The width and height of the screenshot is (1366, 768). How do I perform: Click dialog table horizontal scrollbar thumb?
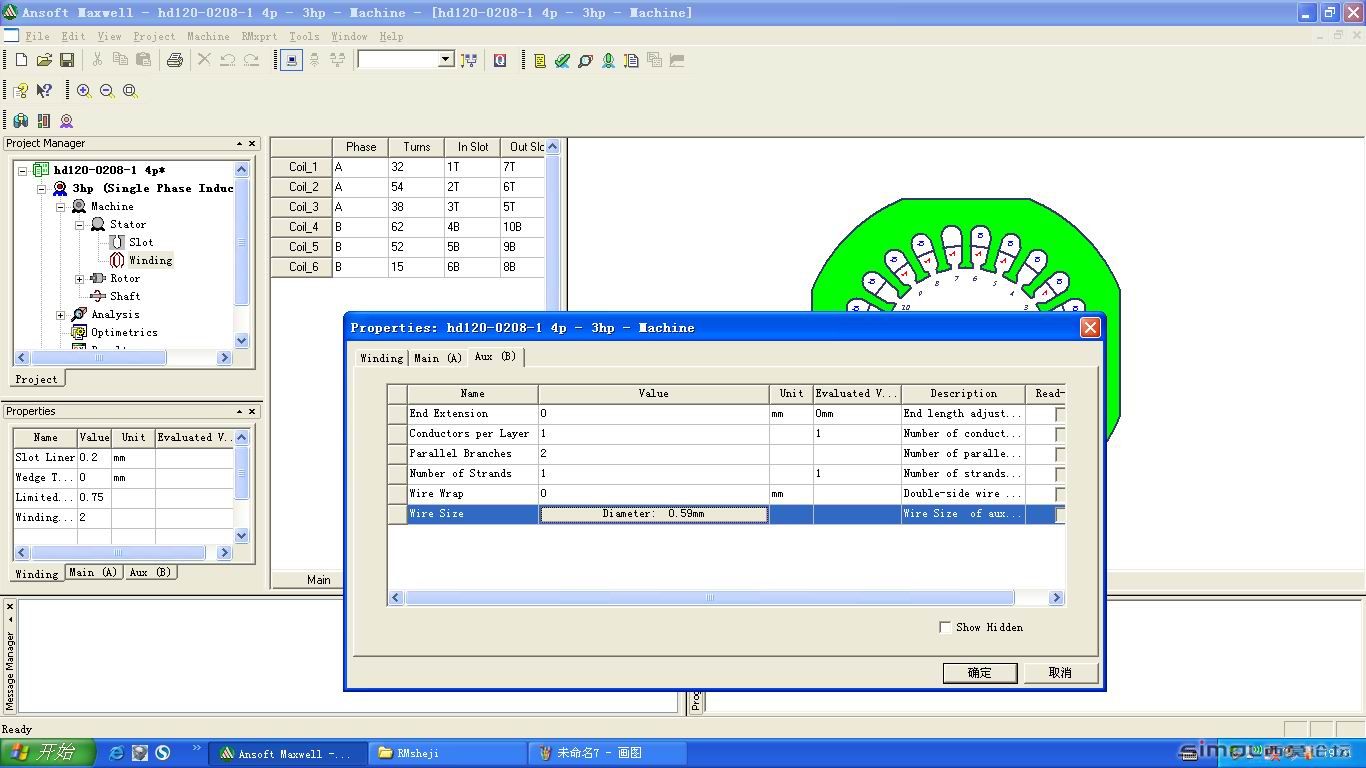point(709,597)
